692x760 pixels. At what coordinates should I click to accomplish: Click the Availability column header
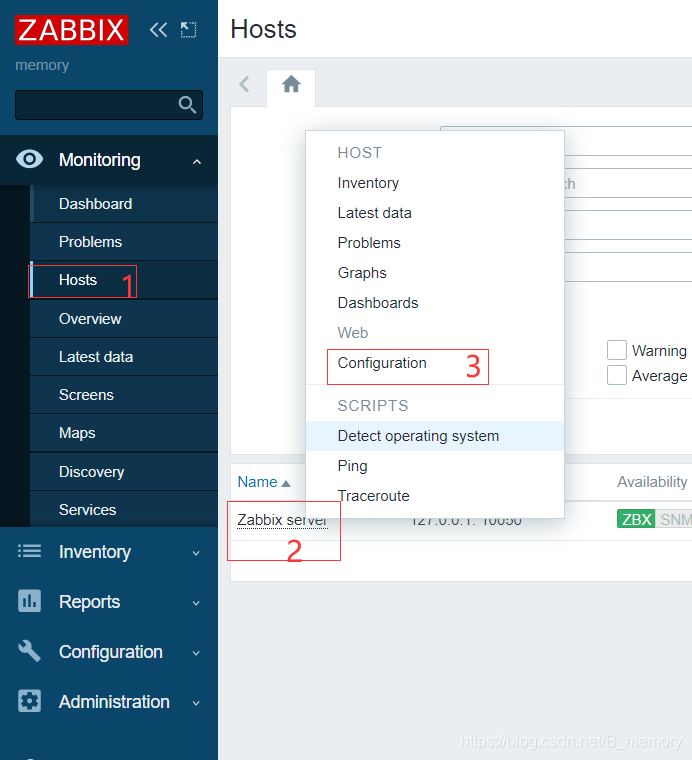pos(652,482)
